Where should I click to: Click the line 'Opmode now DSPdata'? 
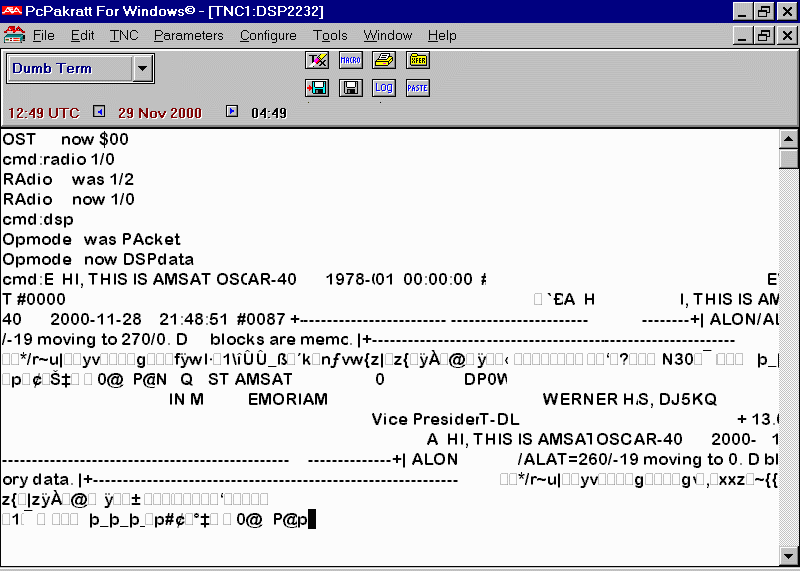coord(98,259)
